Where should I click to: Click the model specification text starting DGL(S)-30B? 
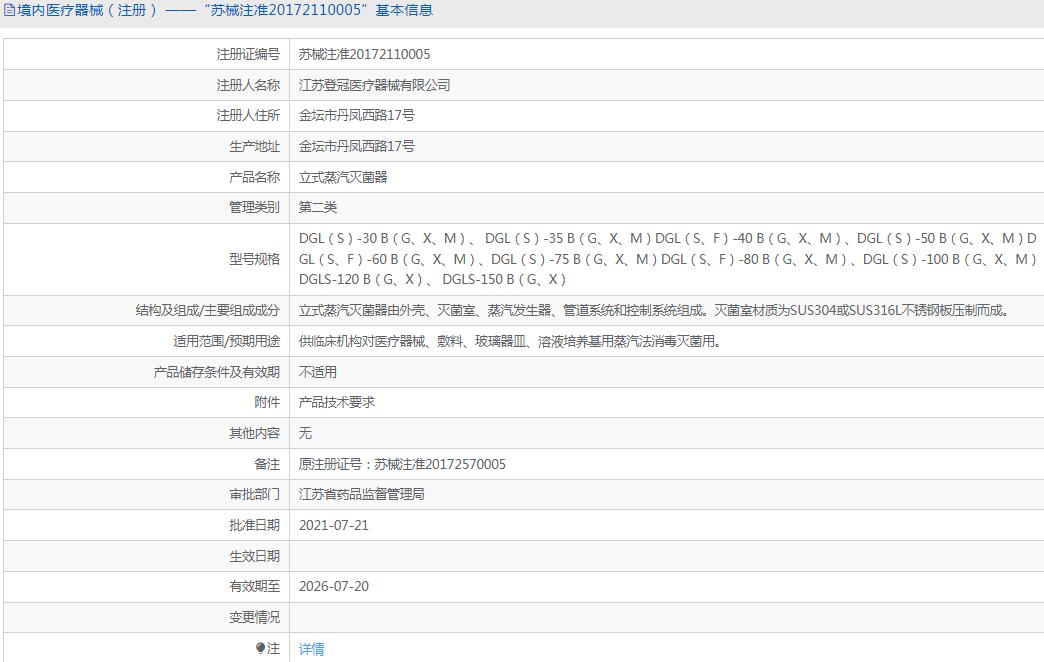668,259
